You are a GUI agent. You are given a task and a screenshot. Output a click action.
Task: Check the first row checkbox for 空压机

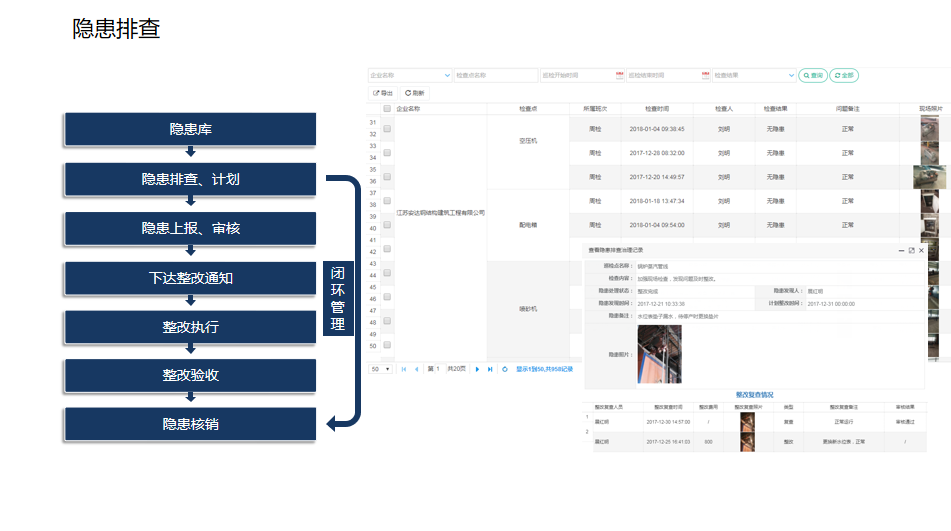[x=387, y=129]
